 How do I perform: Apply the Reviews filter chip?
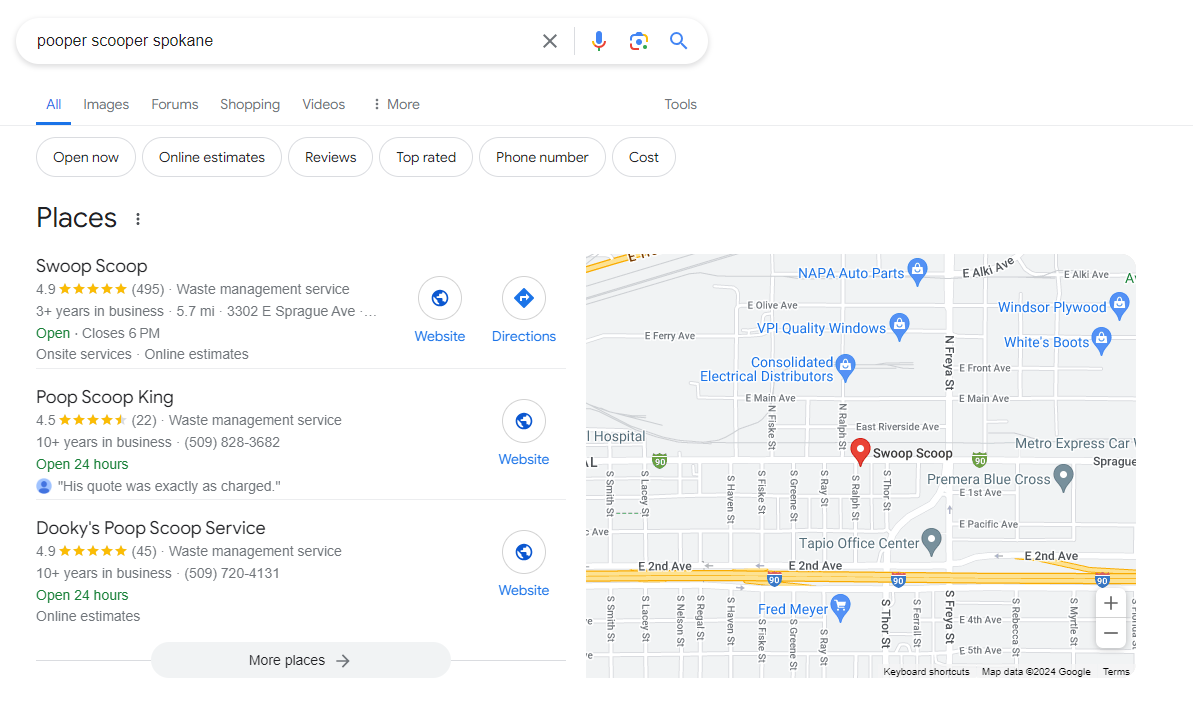coord(330,157)
